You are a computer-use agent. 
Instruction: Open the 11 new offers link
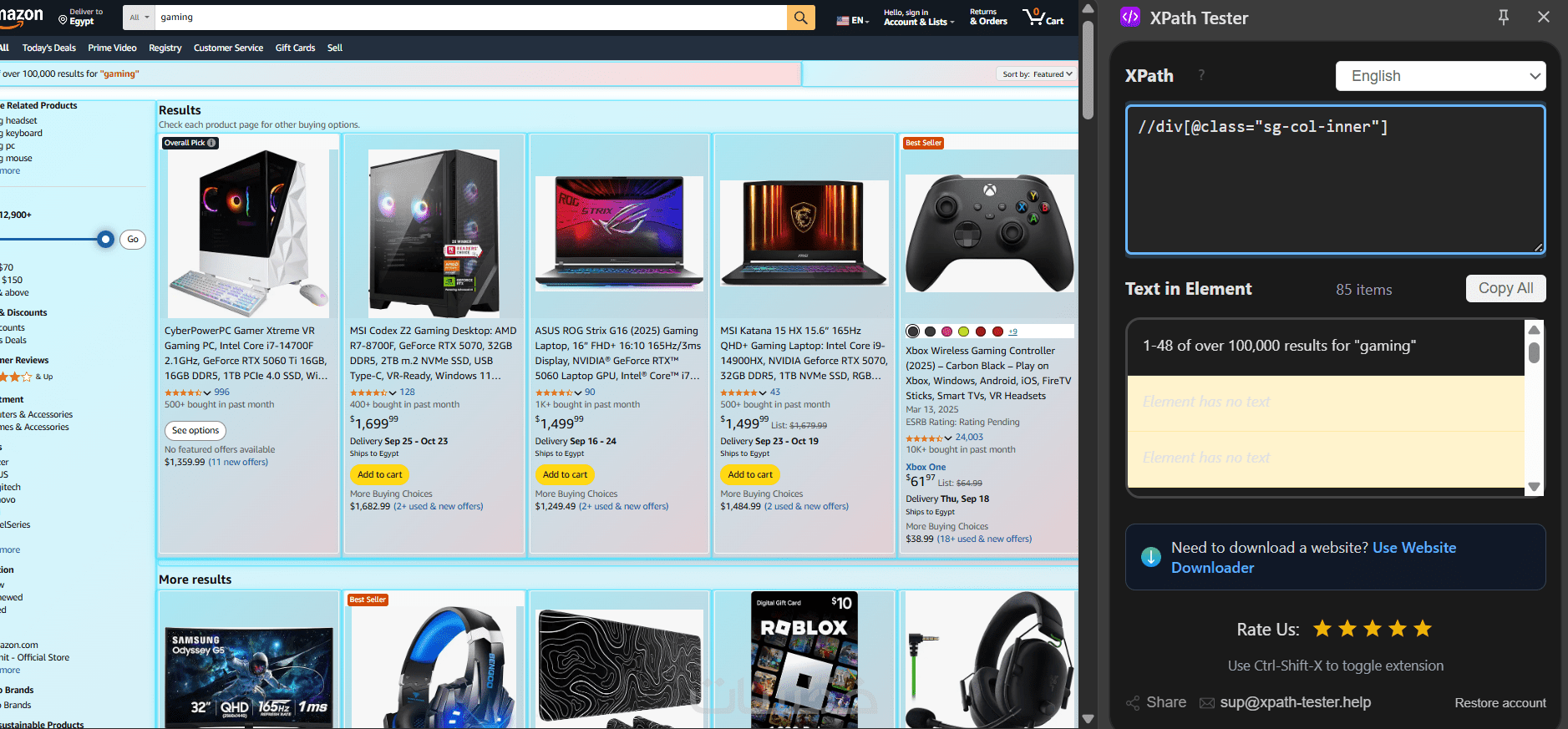239,463
